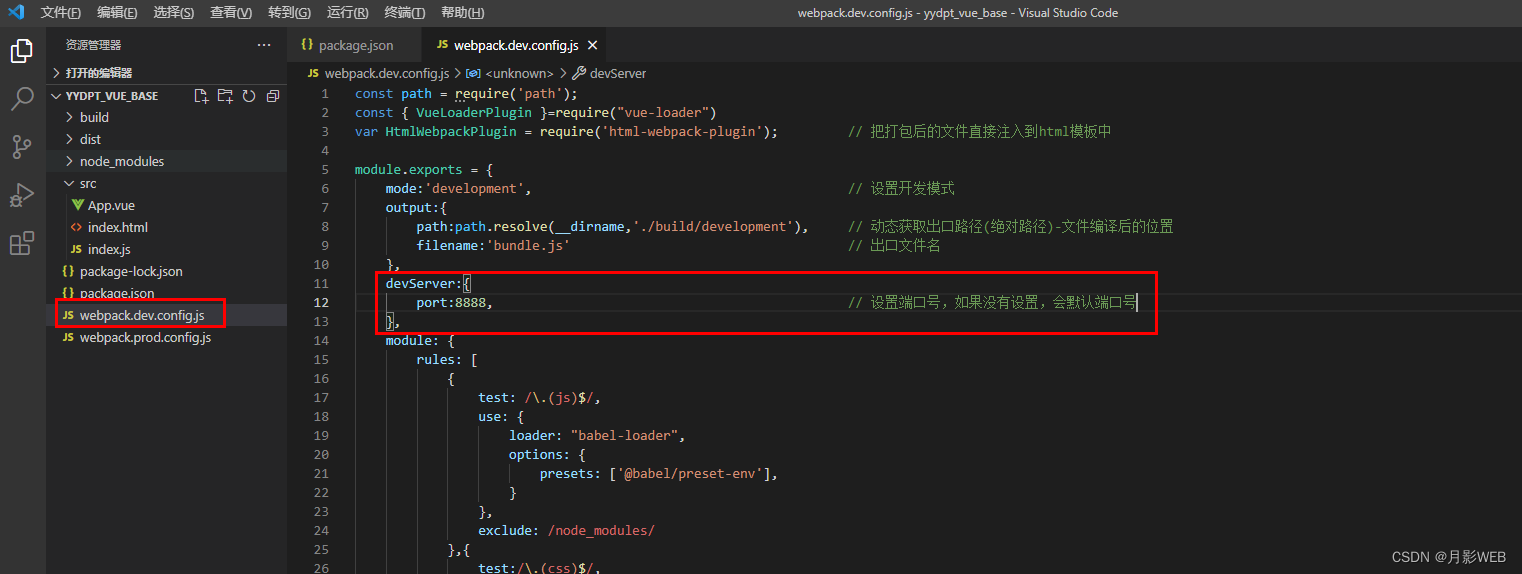This screenshot has height=574, width=1522.
Task: Open the Explorer view in activity bar
Action: click(x=22, y=51)
